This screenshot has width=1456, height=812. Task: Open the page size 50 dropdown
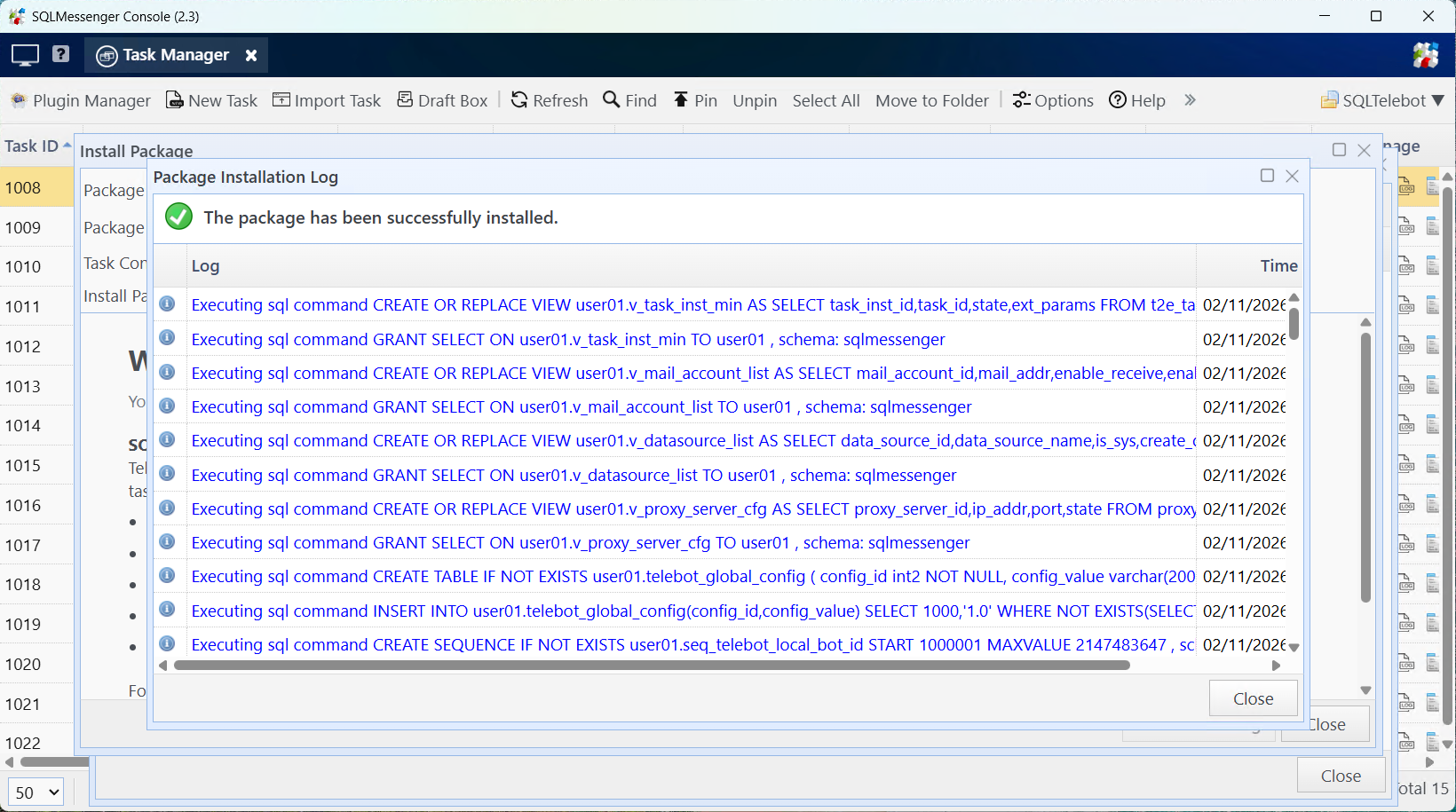pyautogui.click(x=36, y=792)
